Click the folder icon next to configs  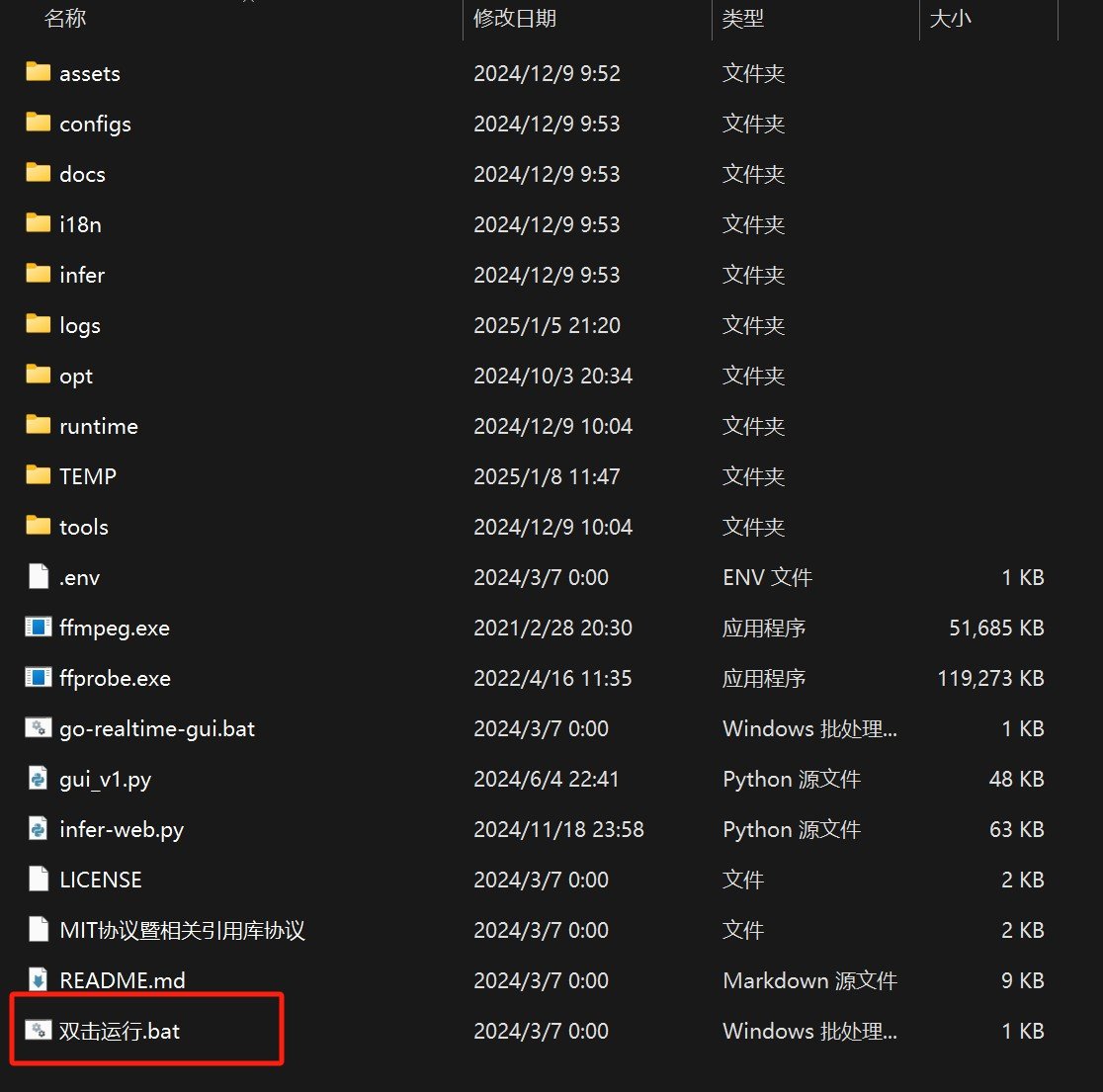click(37, 123)
